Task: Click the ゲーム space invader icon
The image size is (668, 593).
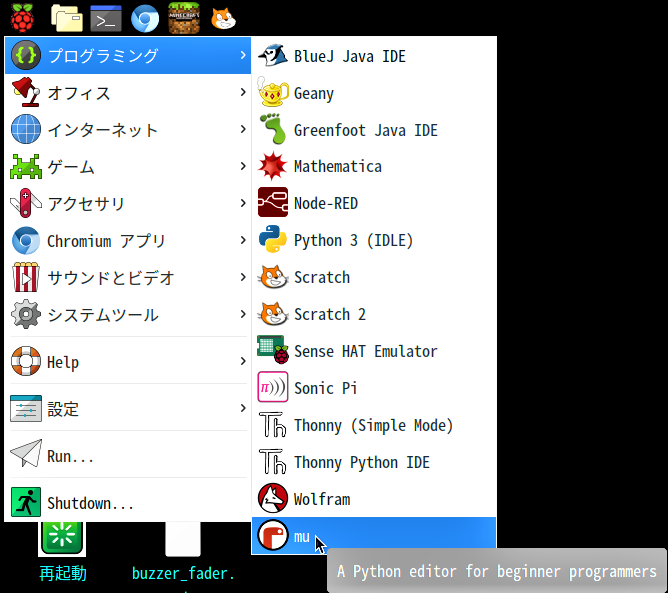Action: [26, 167]
